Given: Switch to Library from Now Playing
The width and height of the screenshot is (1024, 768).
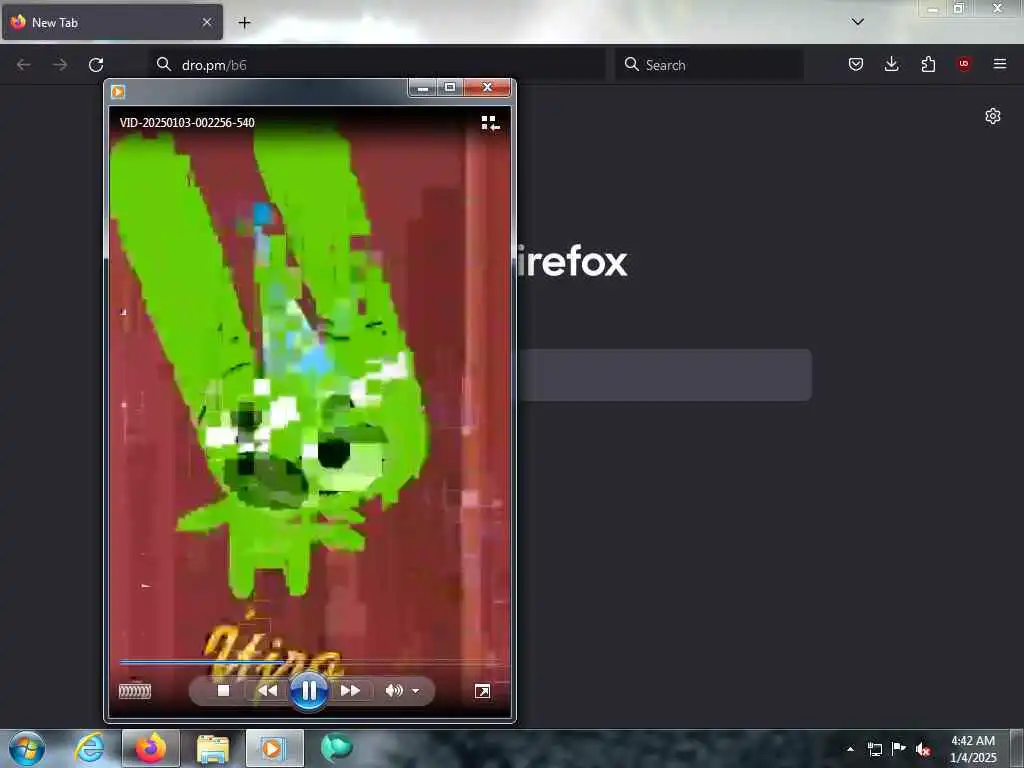Looking at the screenshot, I should point(490,123).
